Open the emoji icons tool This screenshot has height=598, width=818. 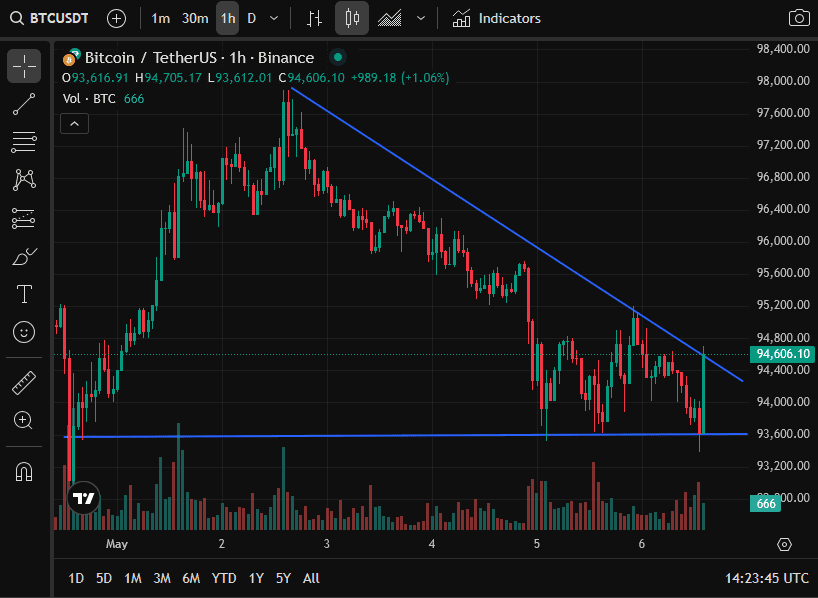point(24,332)
